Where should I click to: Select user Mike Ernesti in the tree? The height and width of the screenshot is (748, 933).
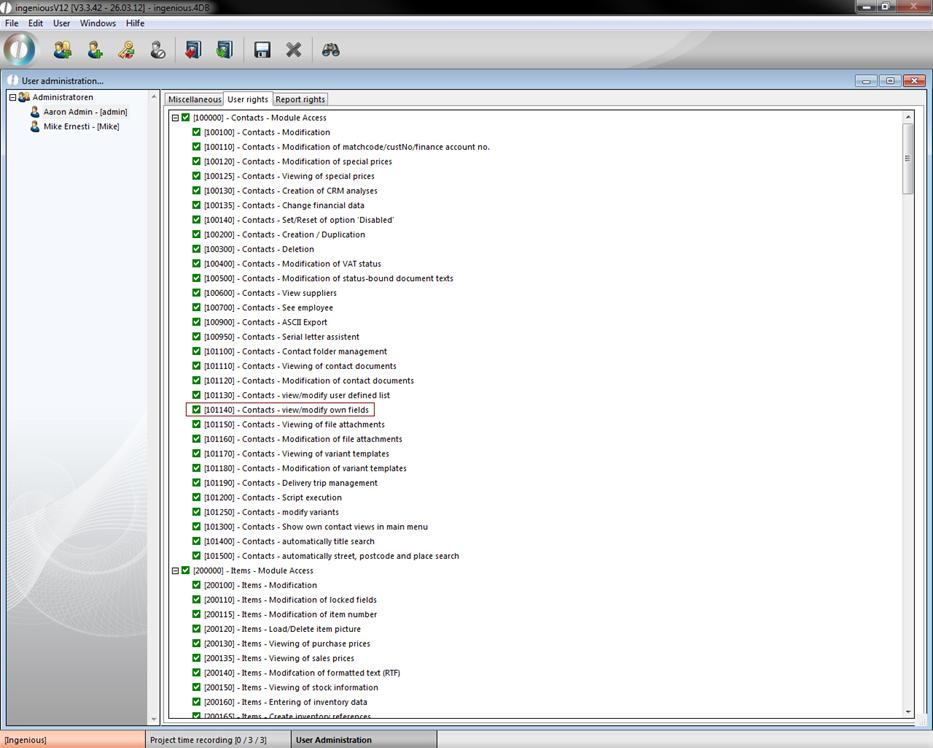tap(81, 127)
